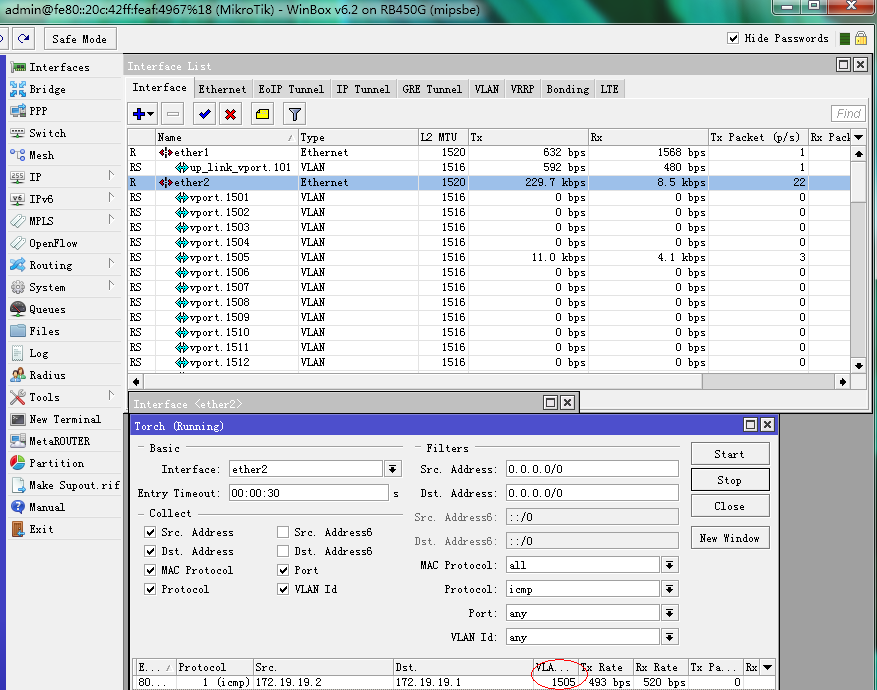
Task: Click the redo arrow icon beside Safe Mode
Action: (24, 39)
